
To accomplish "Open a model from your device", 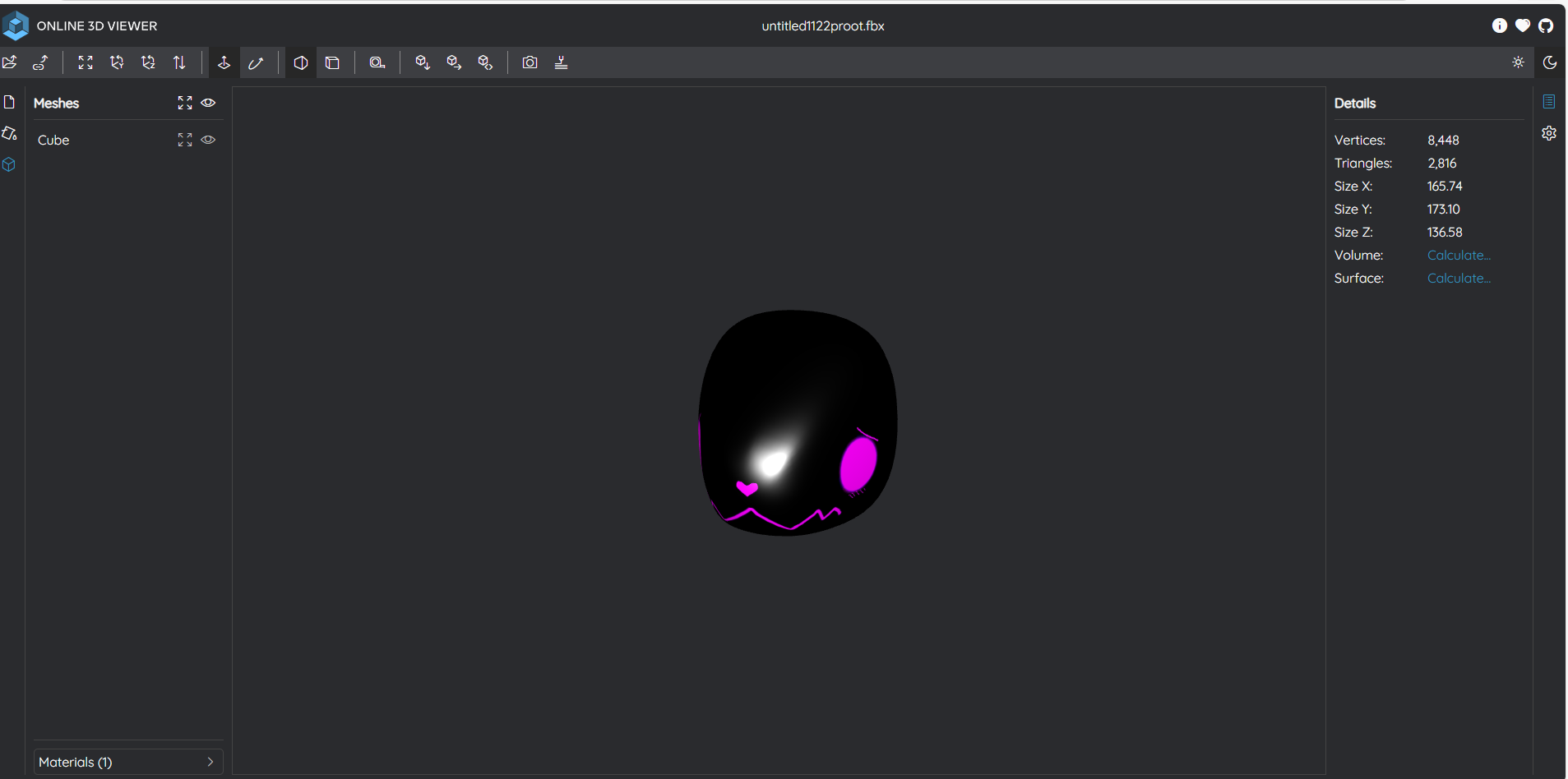I will click(x=10, y=62).
